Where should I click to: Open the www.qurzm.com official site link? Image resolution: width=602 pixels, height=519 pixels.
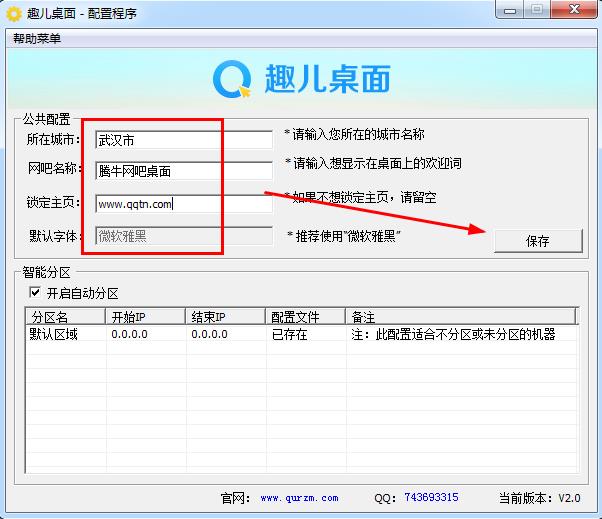(x=299, y=497)
